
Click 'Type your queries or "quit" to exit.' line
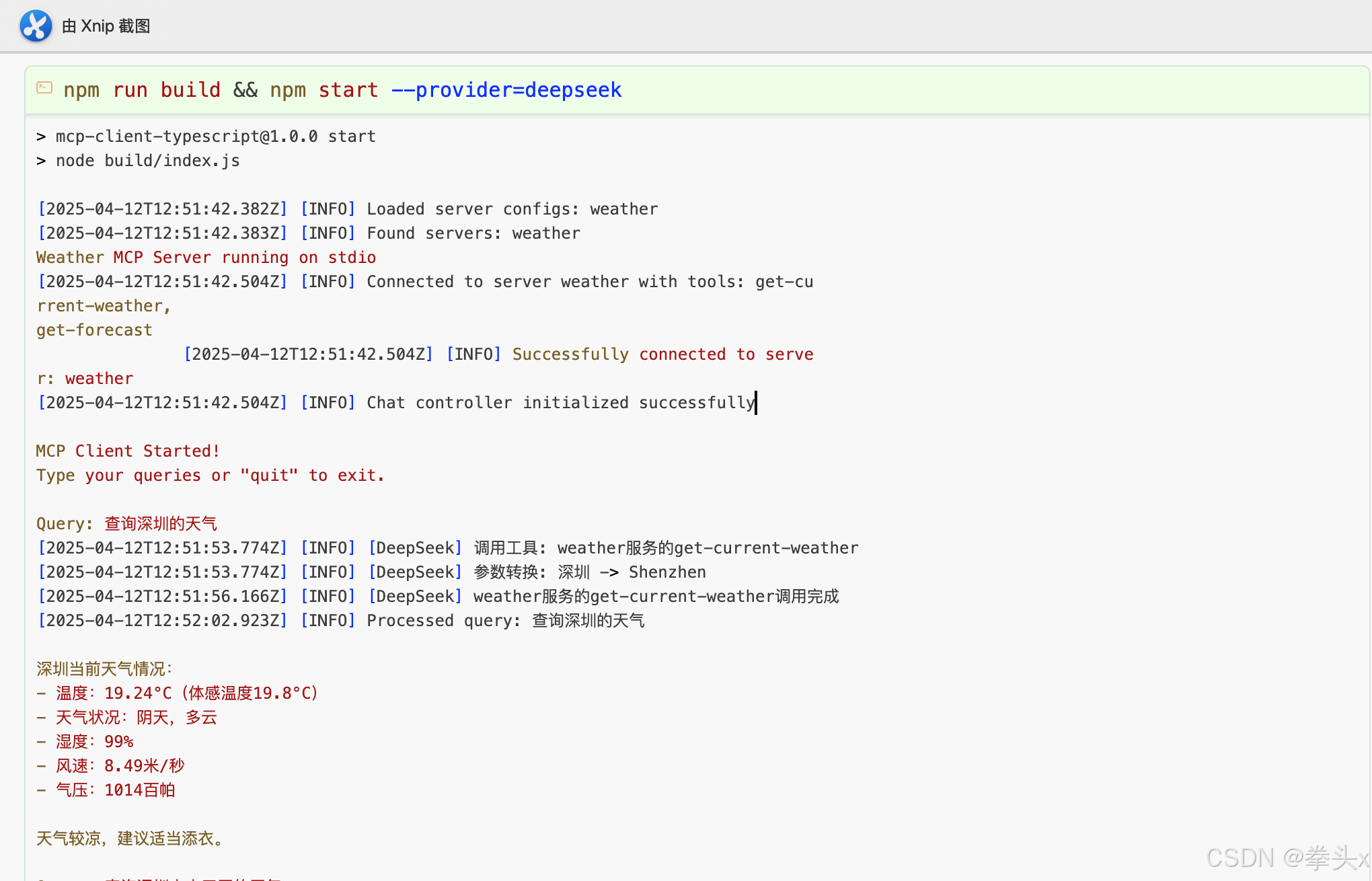[x=210, y=475]
